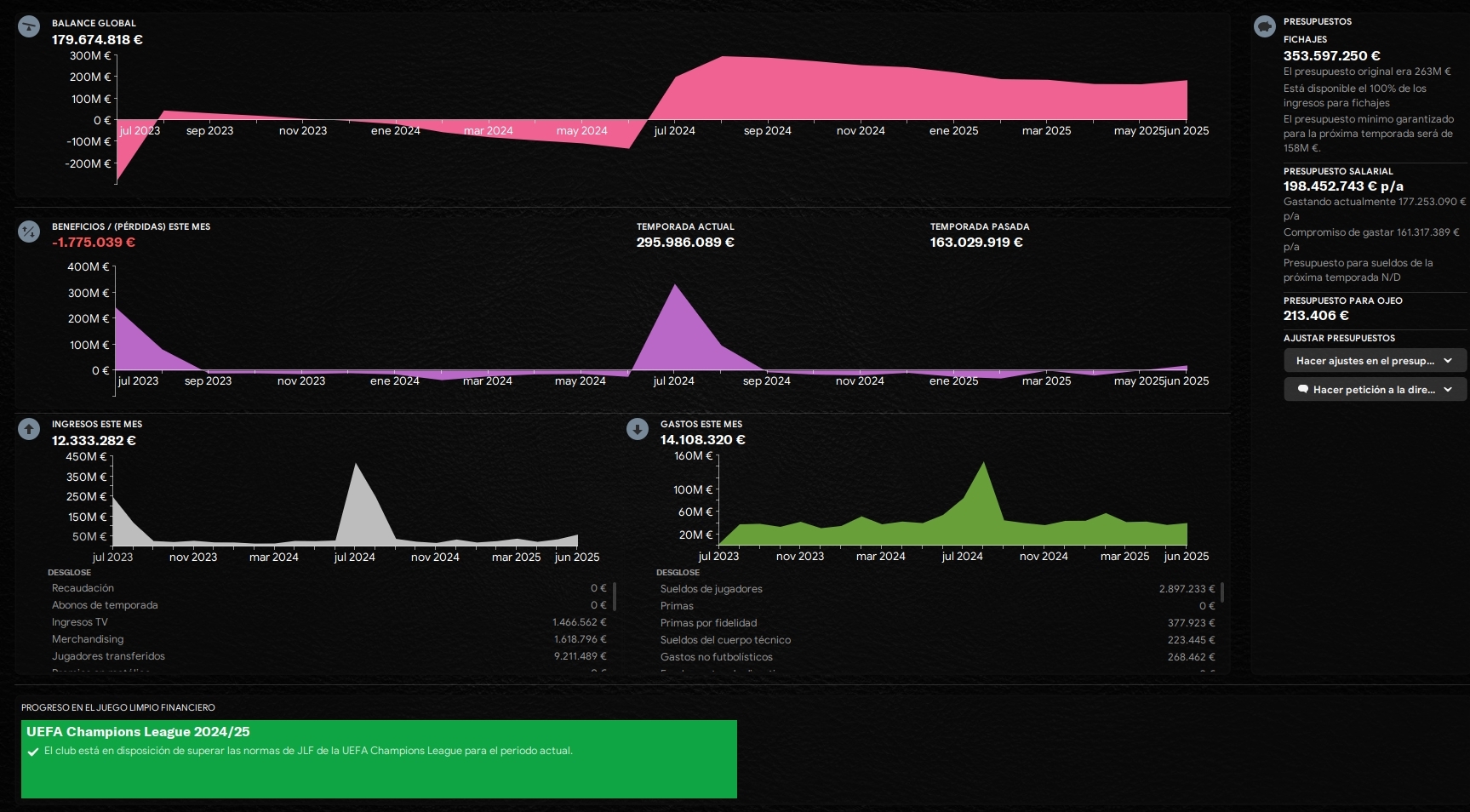
Task: Click the purple monthly profit chart
Action: [651, 332]
